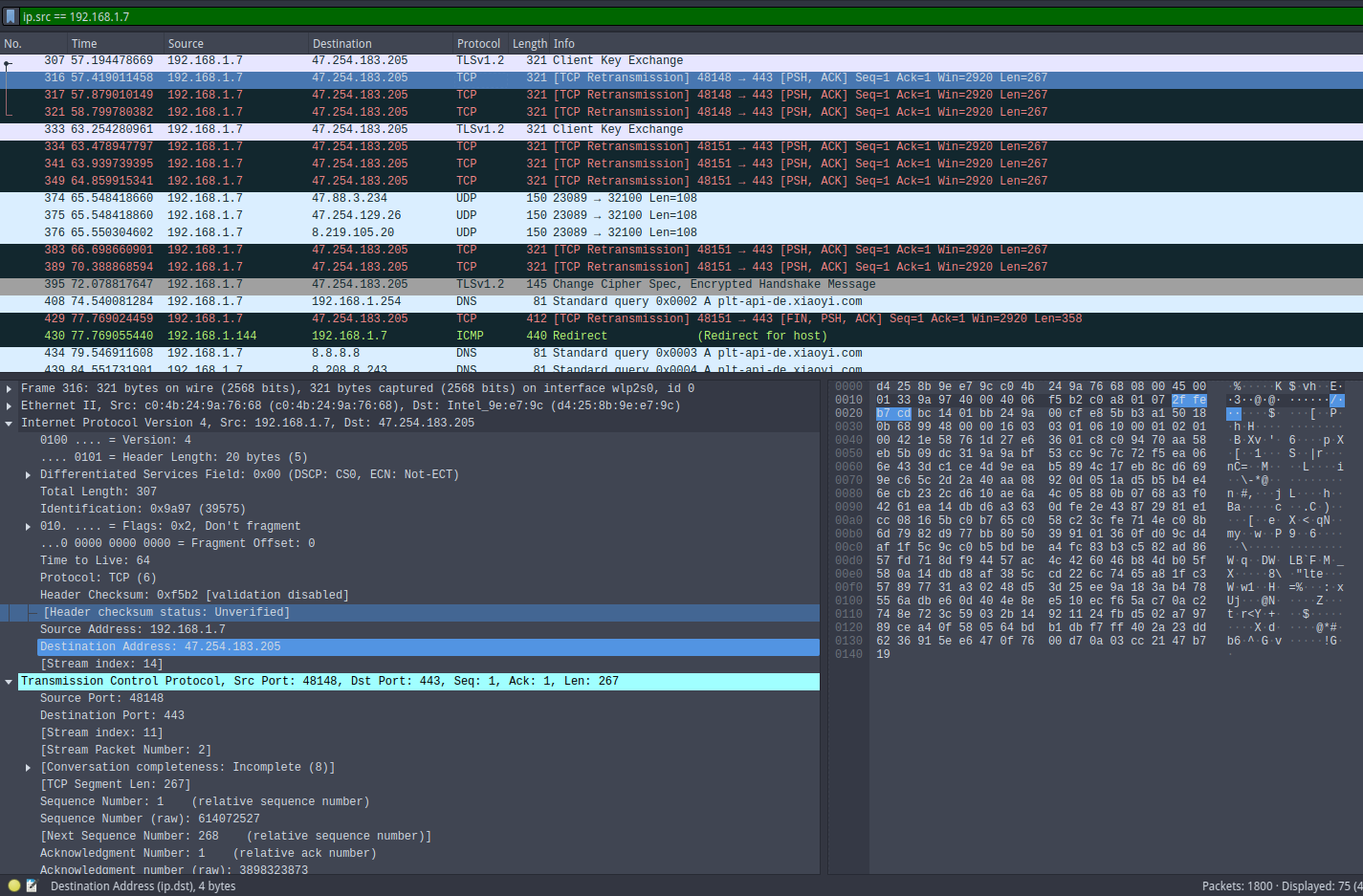Expand the Ethernet II section
This screenshot has height=896, width=1363.
click(x=10, y=404)
